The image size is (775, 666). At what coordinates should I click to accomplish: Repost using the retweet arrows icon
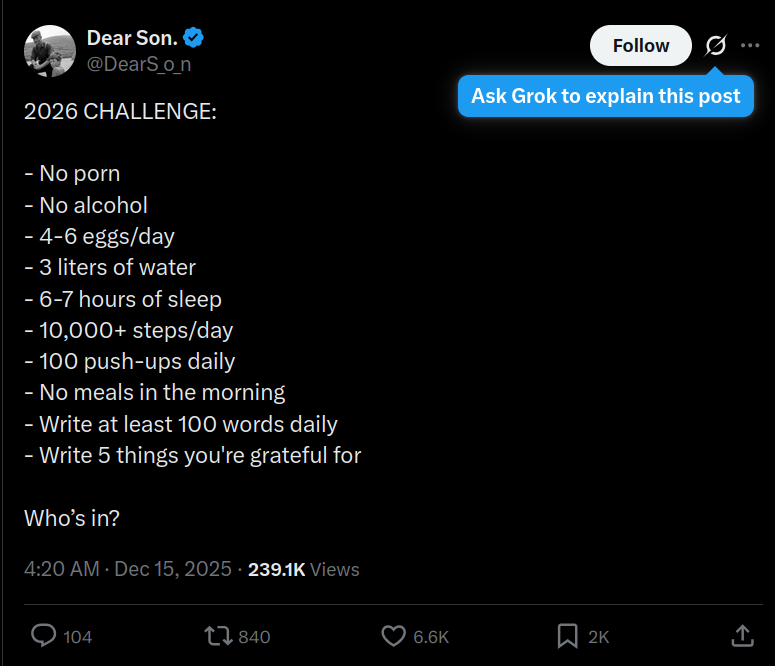[216, 636]
